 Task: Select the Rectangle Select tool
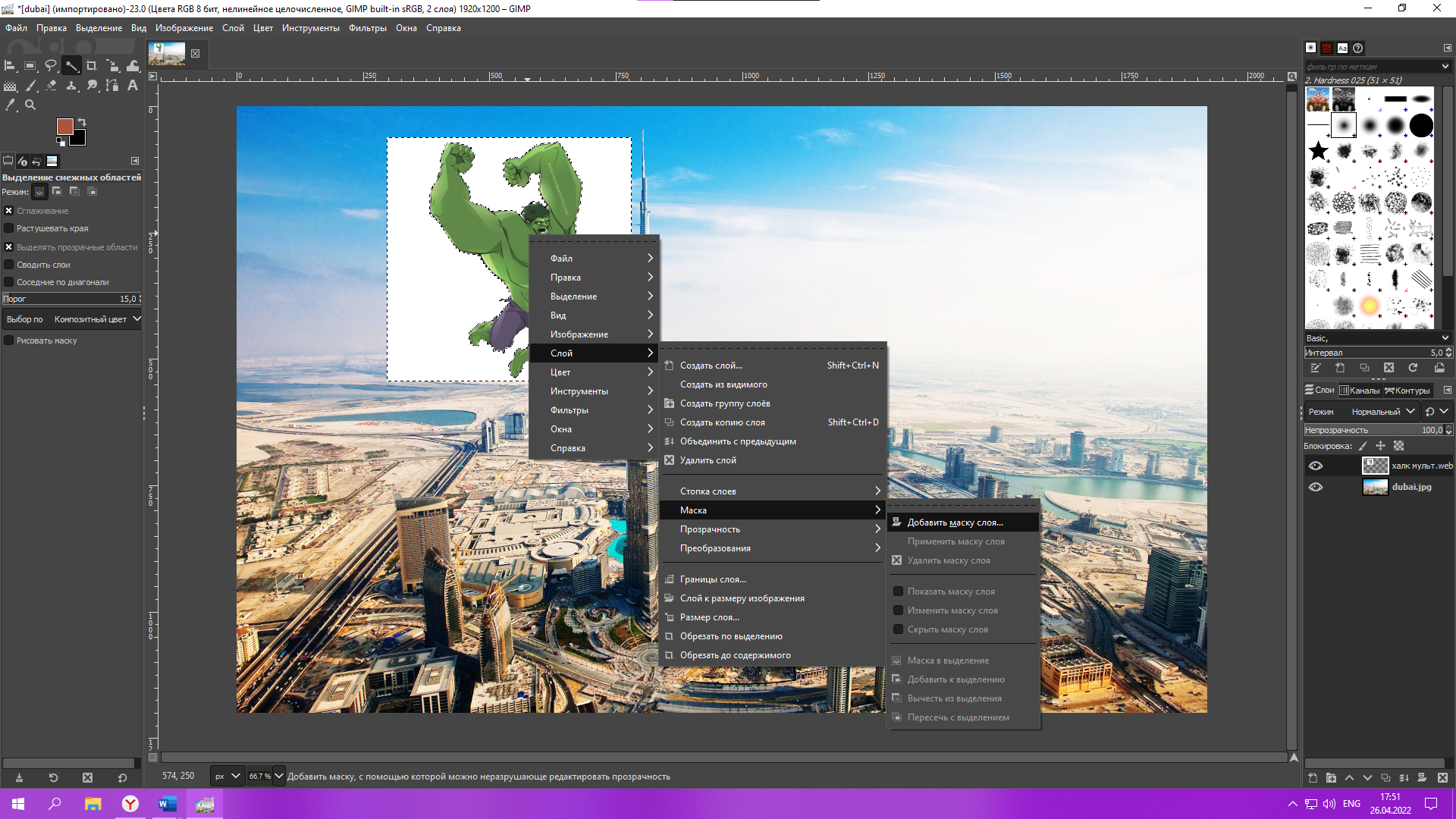(x=30, y=66)
